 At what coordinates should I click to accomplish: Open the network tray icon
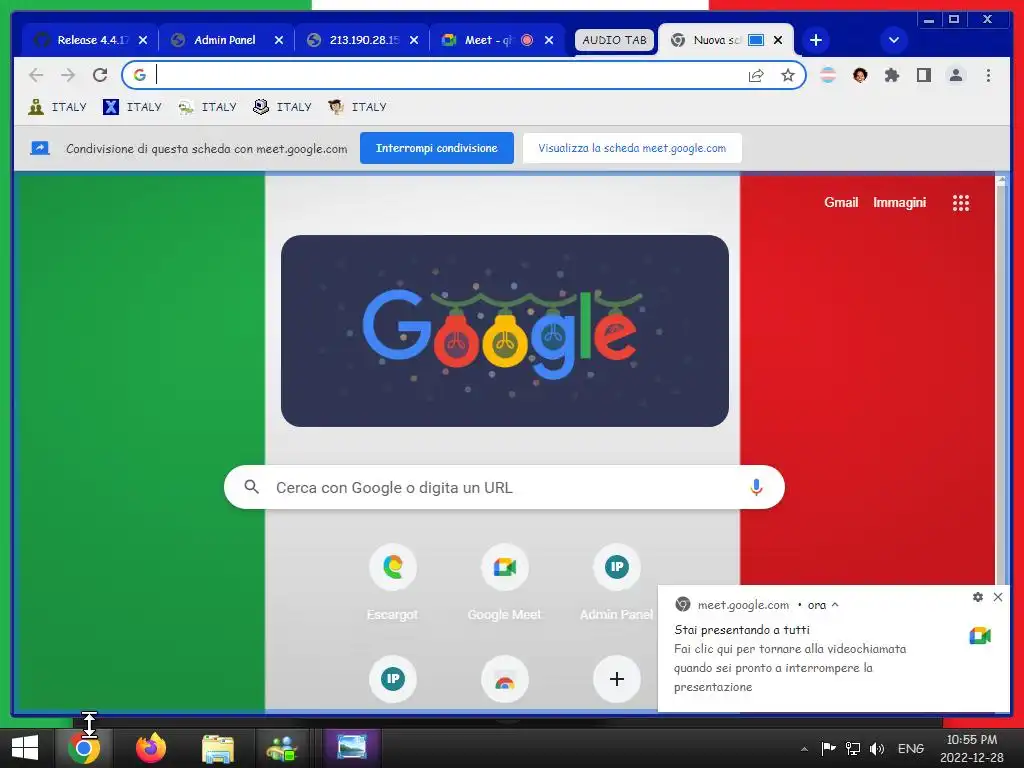(x=853, y=749)
